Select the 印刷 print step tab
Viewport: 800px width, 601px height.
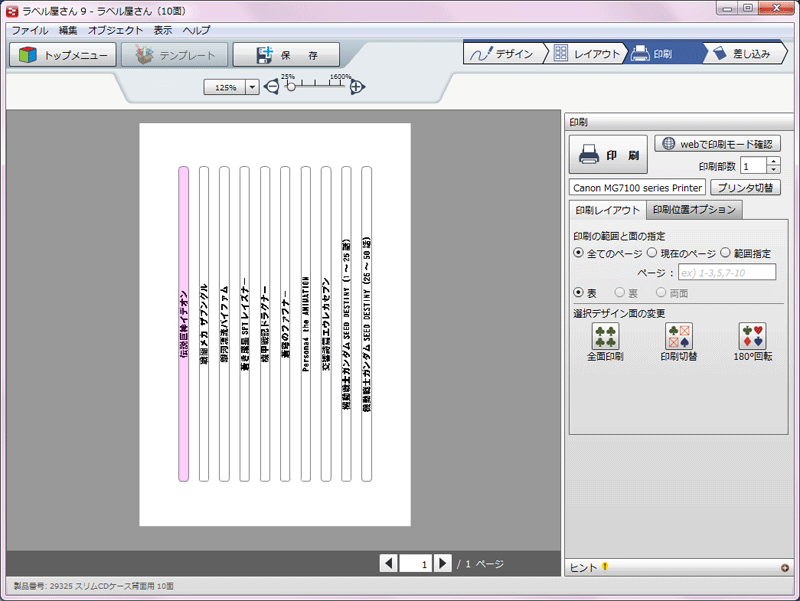click(x=663, y=54)
